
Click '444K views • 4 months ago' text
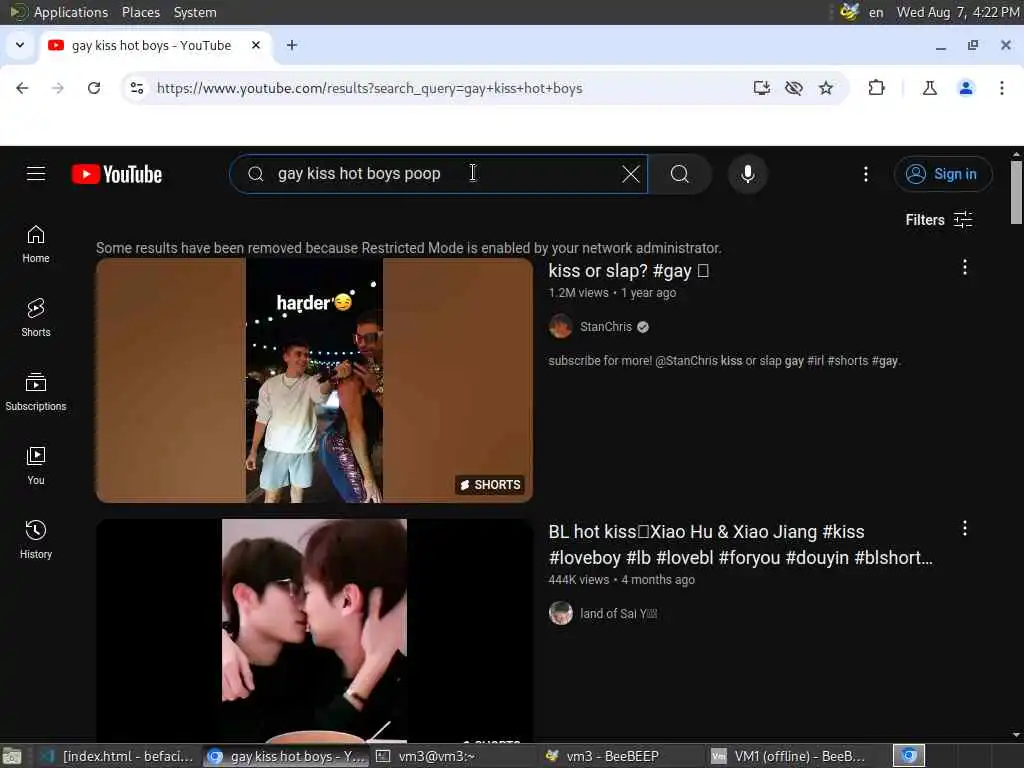coord(621,579)
